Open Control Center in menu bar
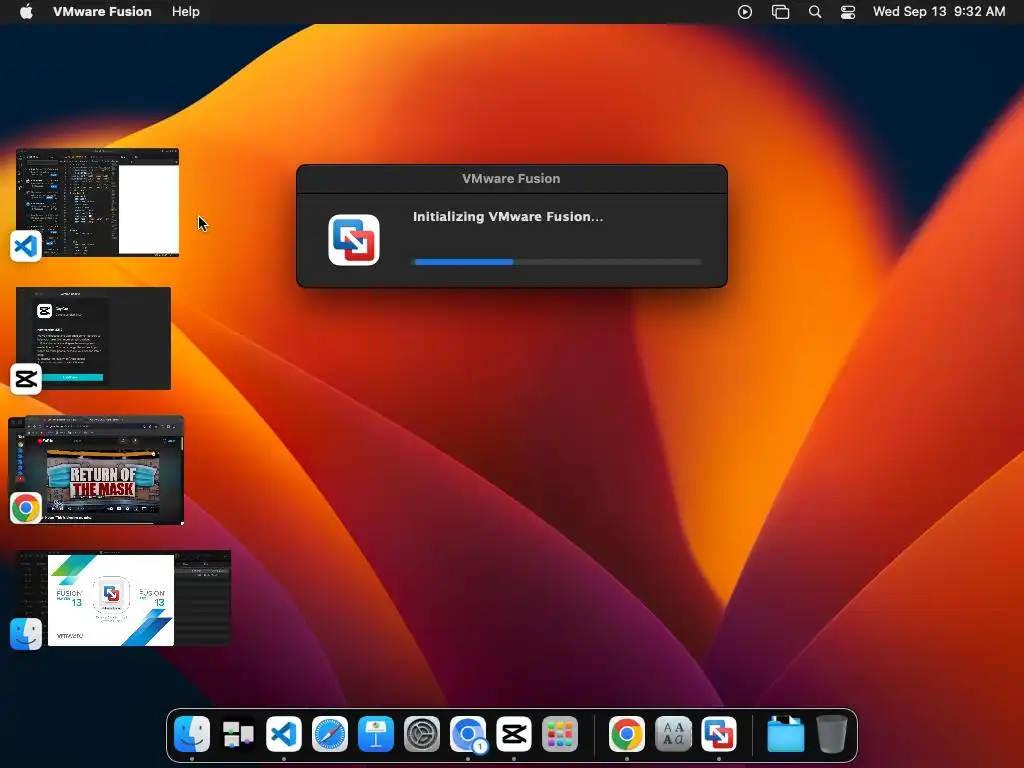Image resolution: width=1024 pixels, height=768 pixels. [848, 12]
